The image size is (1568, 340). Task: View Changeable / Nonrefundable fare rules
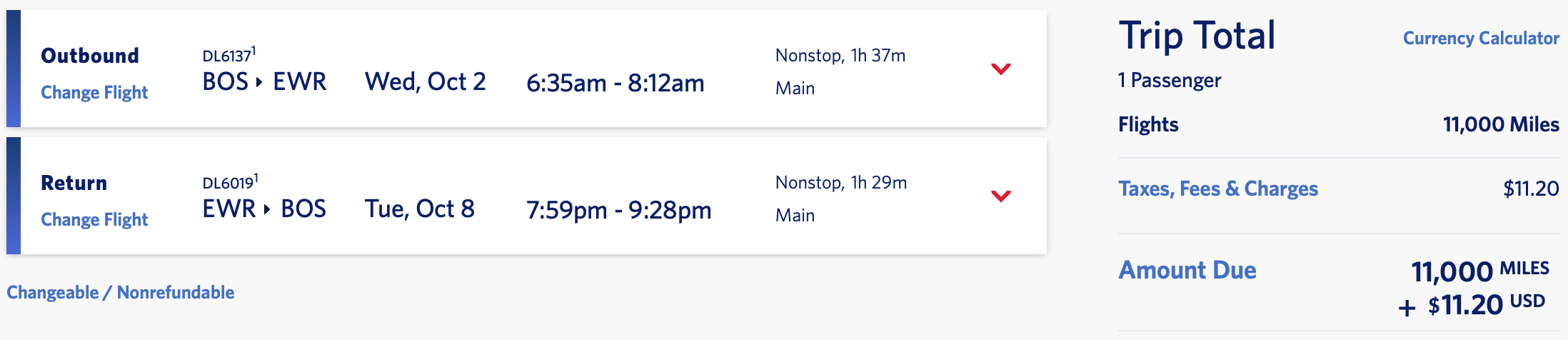pos(121,293)
